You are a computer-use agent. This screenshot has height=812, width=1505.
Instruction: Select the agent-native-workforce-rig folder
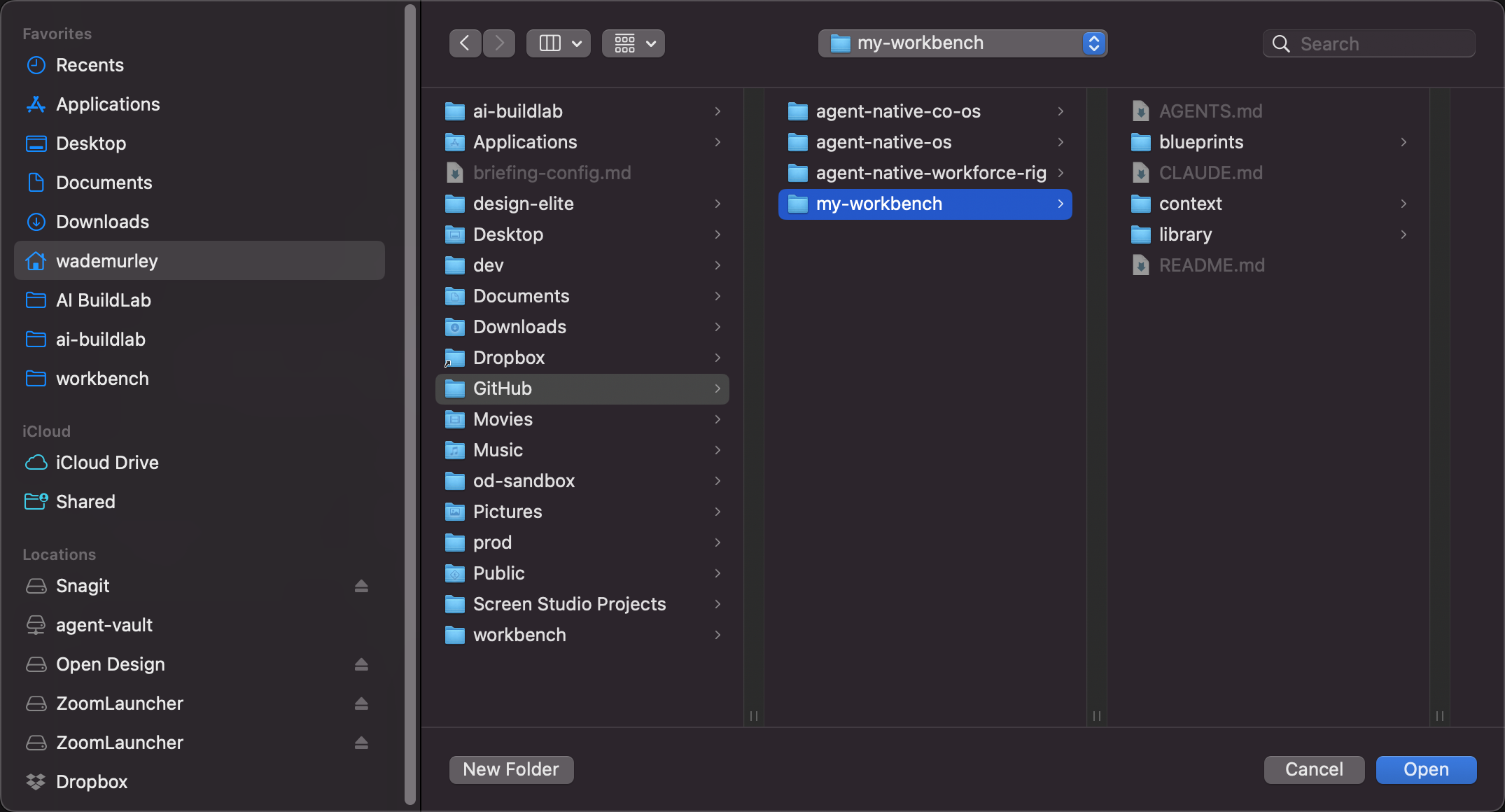(925, 173)
